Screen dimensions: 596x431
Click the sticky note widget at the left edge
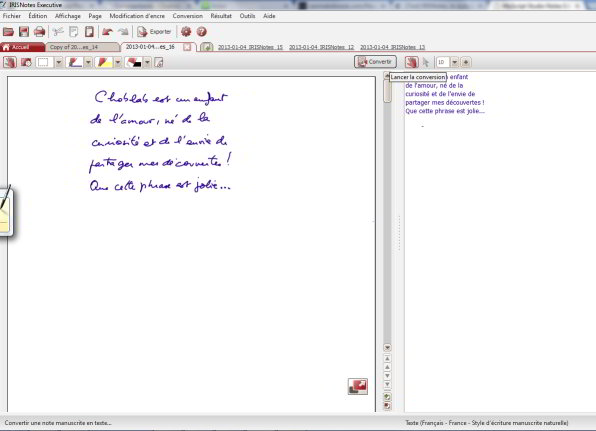click(6, 212)
